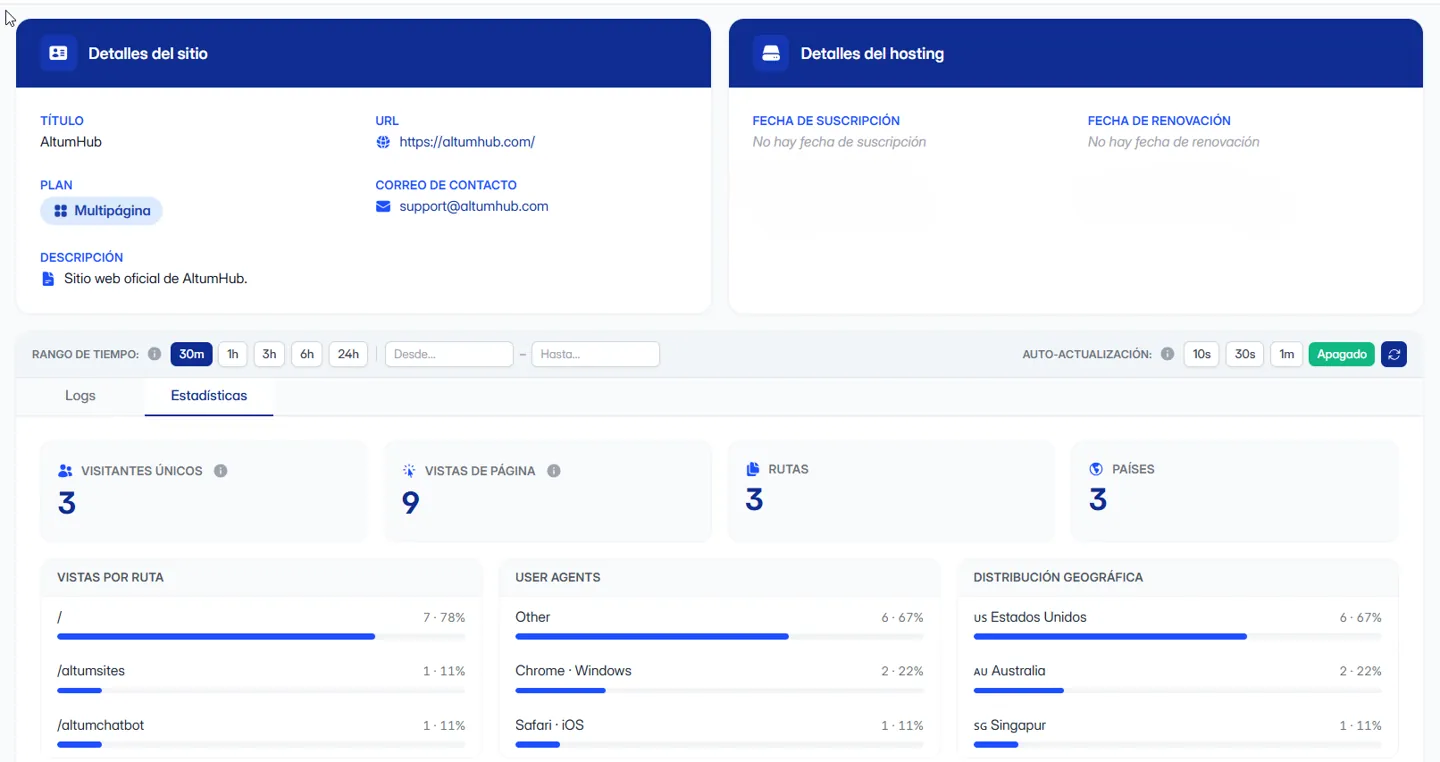Image resolution: width=1440 pixels, height=762 pixels.
Task: Click the Desde date input field
Action: 449,354
